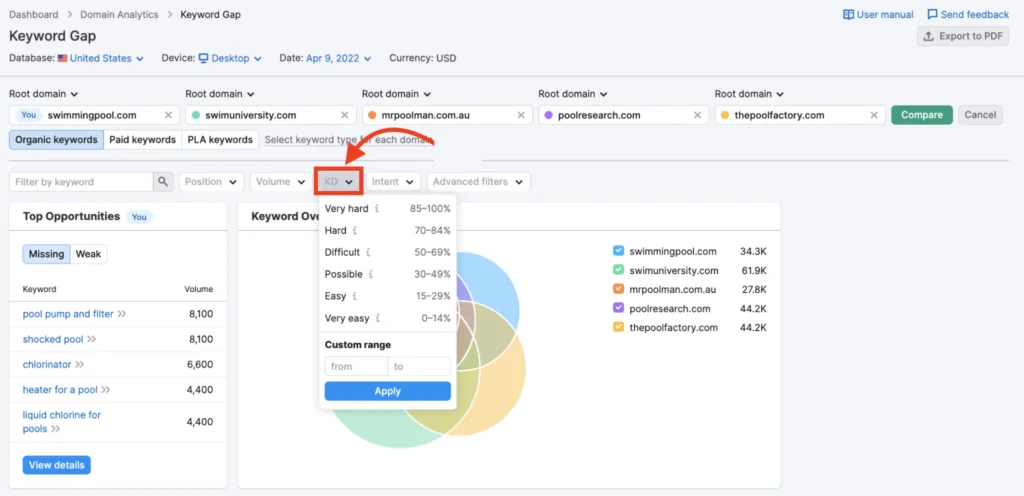Viewport: 1024px width, 496px height.
Task: Uncheck swimmingpool.com in the chart legend
Action: [618, 251]
